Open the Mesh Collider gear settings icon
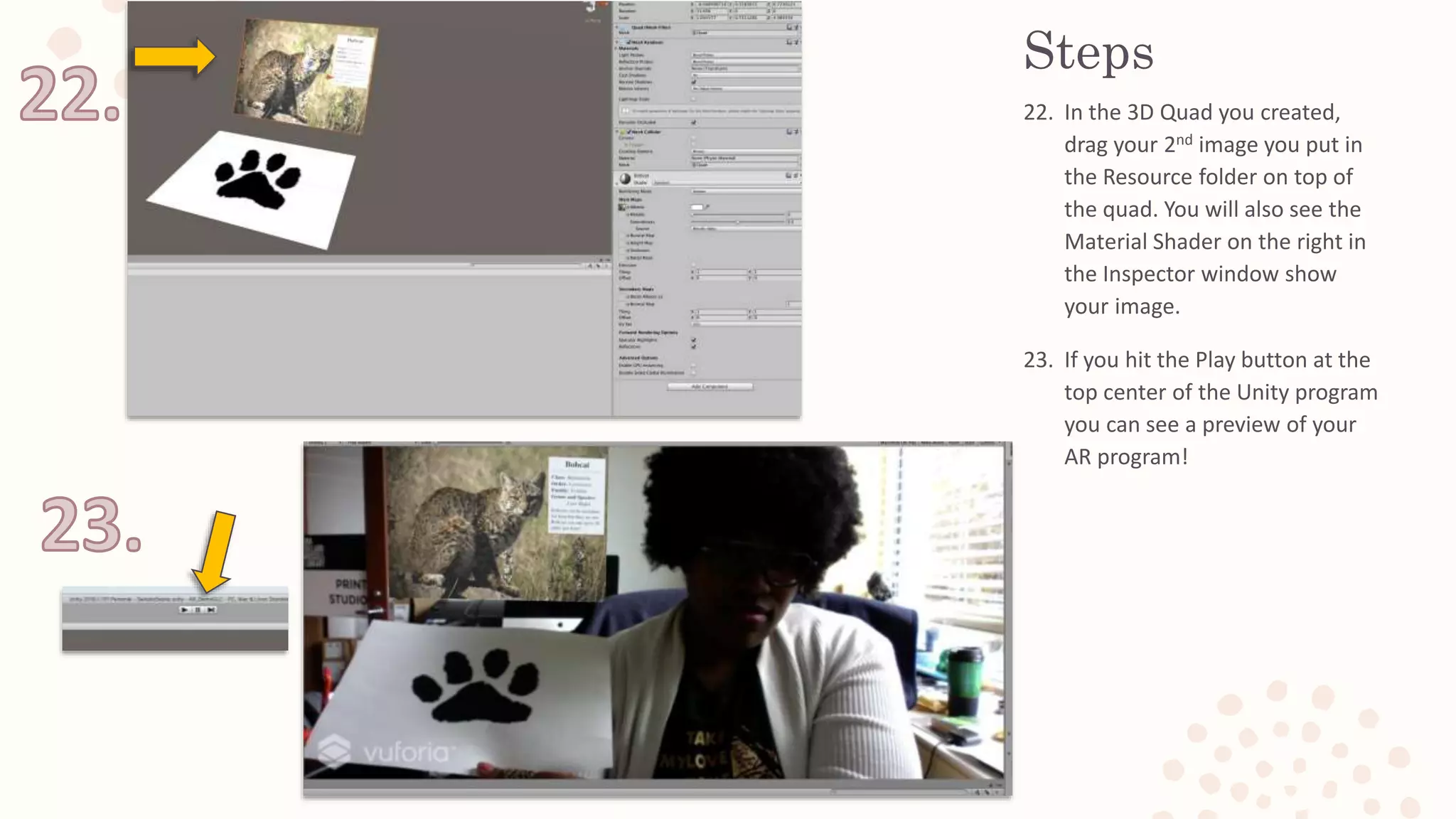Image resolution: width=1456 pixels, height=819 pixels. click(x=796, y=132)
